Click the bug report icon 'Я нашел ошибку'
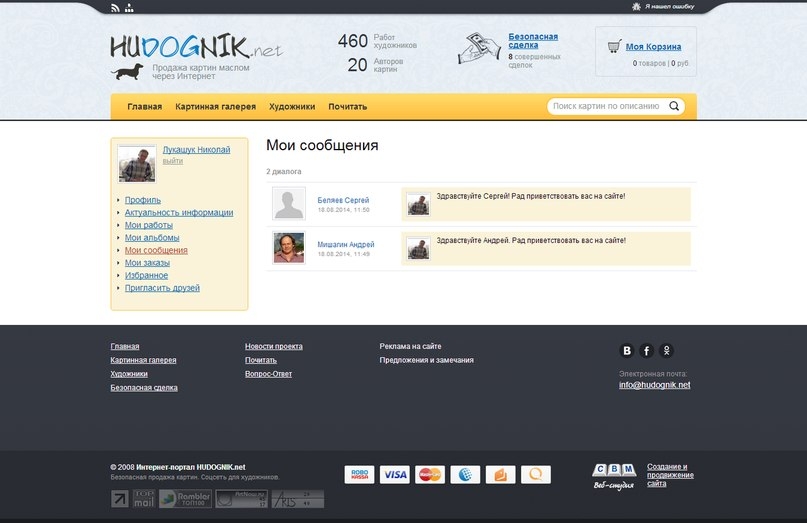 637,6
